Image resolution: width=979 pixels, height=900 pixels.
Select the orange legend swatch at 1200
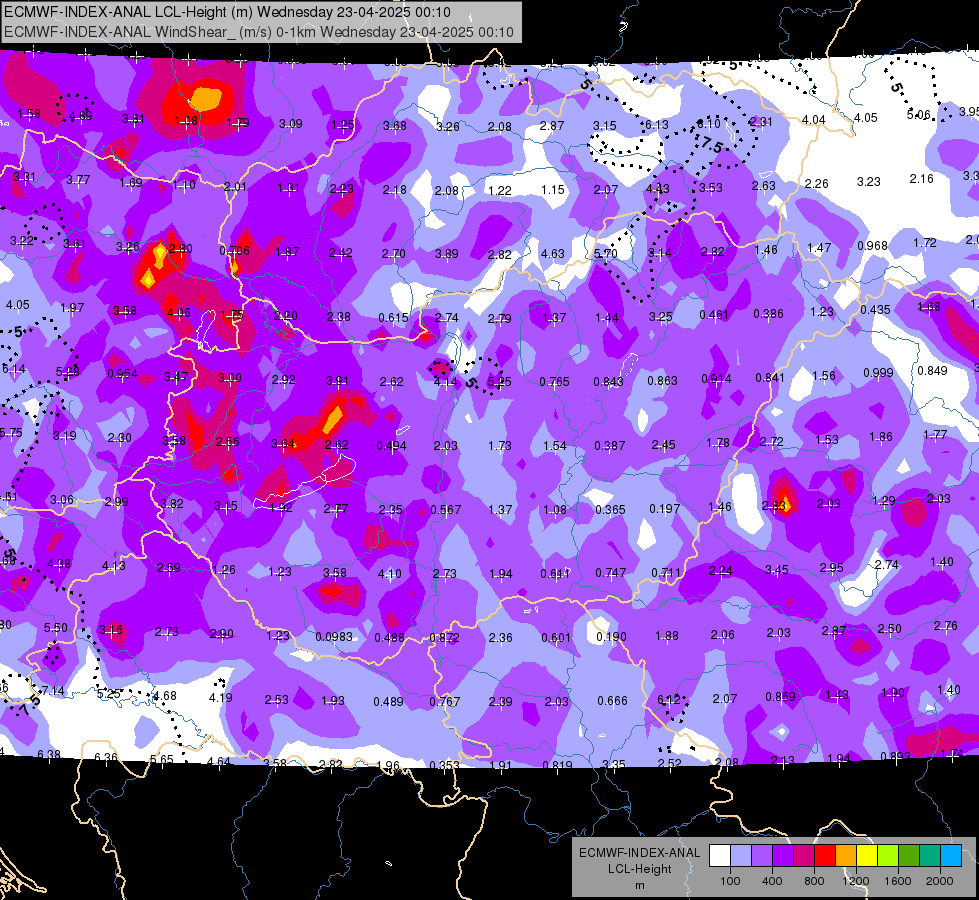pos(846,855)
